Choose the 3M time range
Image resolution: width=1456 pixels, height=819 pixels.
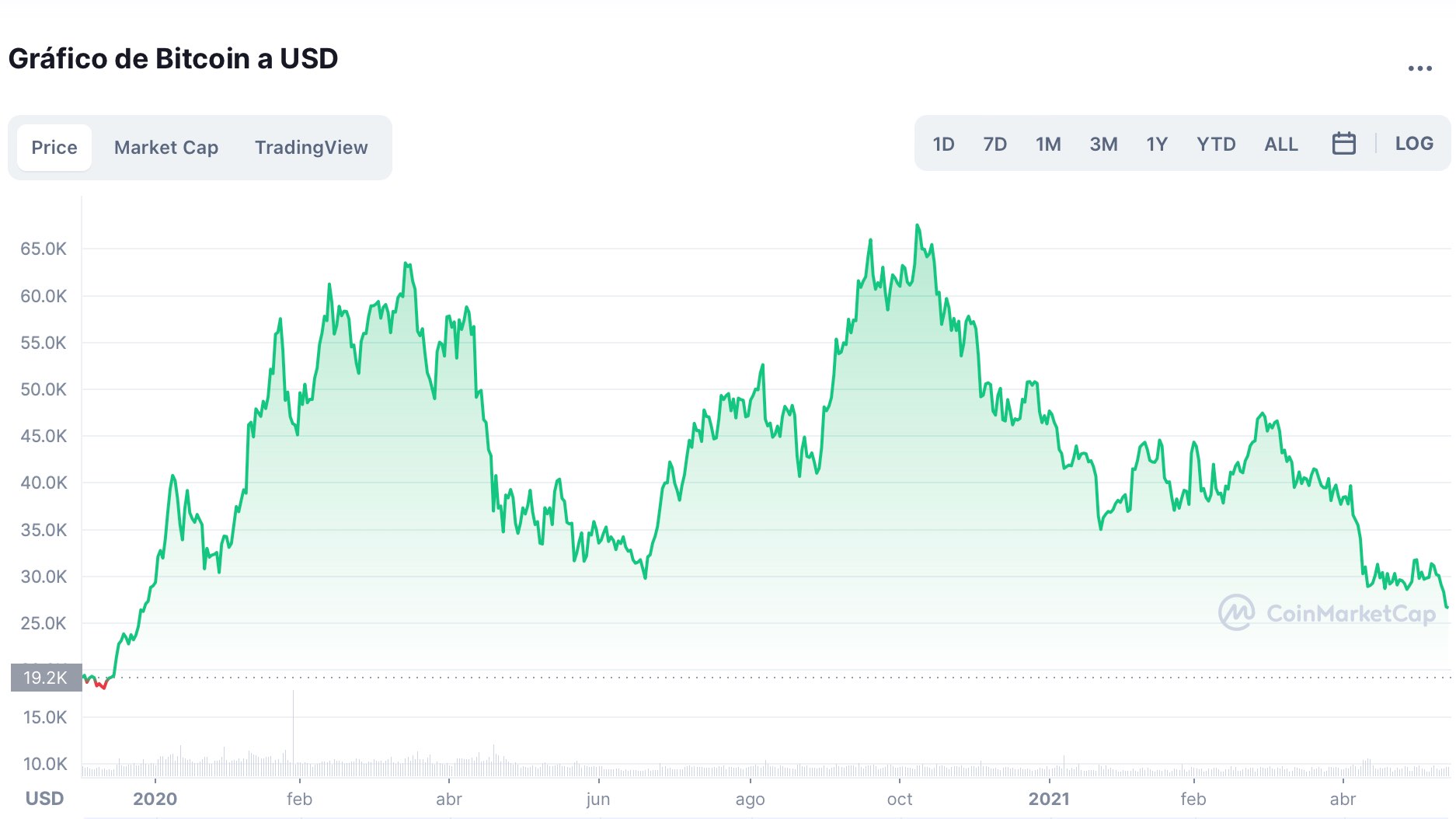point(1103,145)
